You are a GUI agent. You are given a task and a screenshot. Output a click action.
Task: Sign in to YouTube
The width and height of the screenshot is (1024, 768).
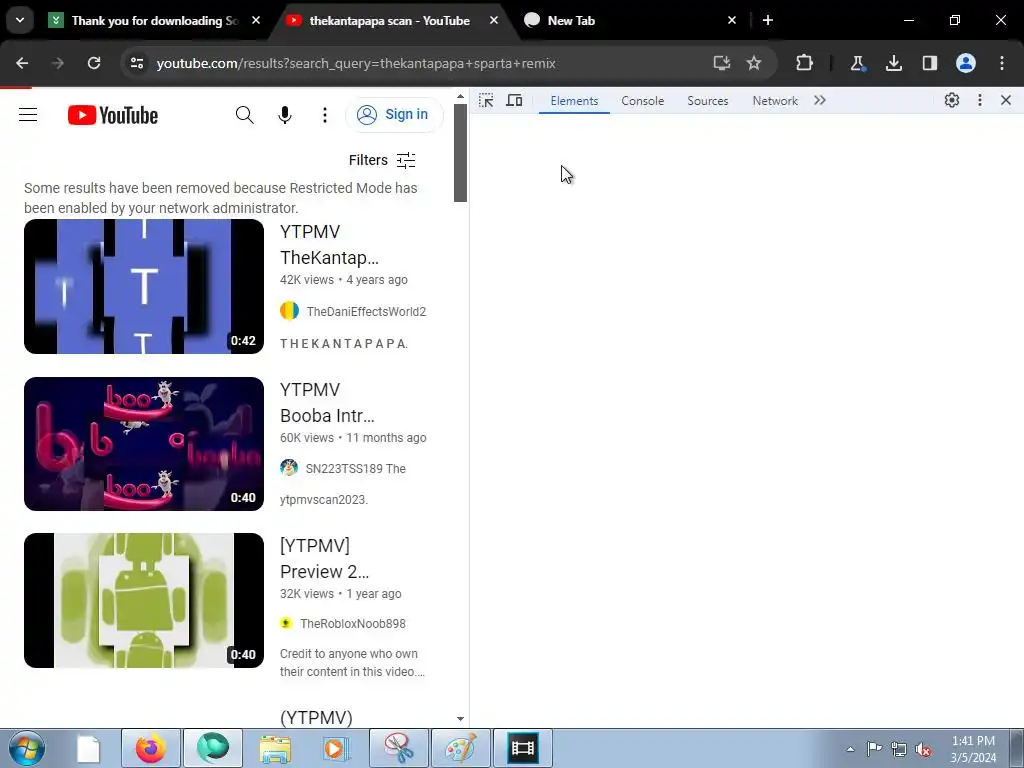coord(394,115)
